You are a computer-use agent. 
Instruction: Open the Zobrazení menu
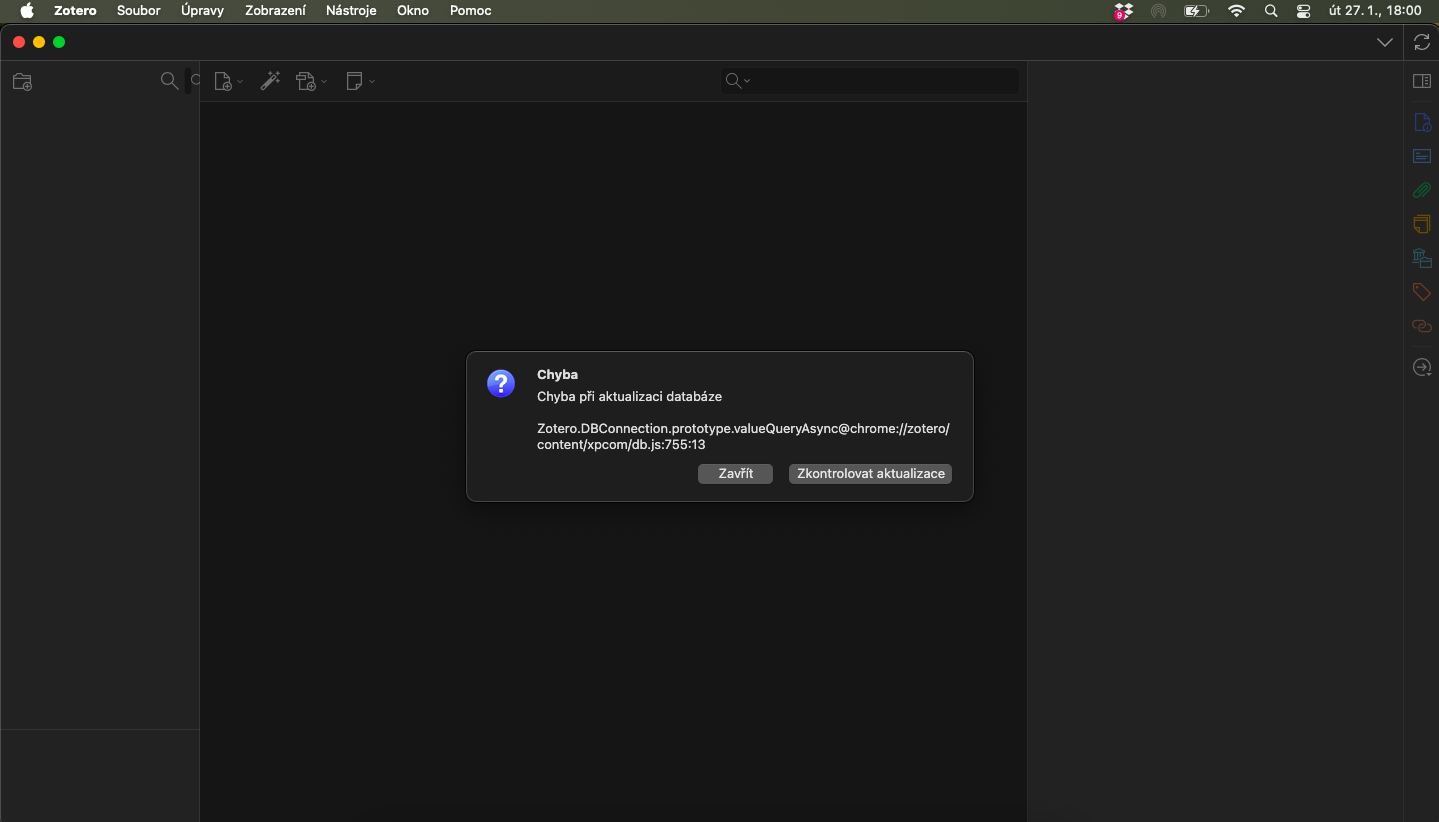pos(275,11)
